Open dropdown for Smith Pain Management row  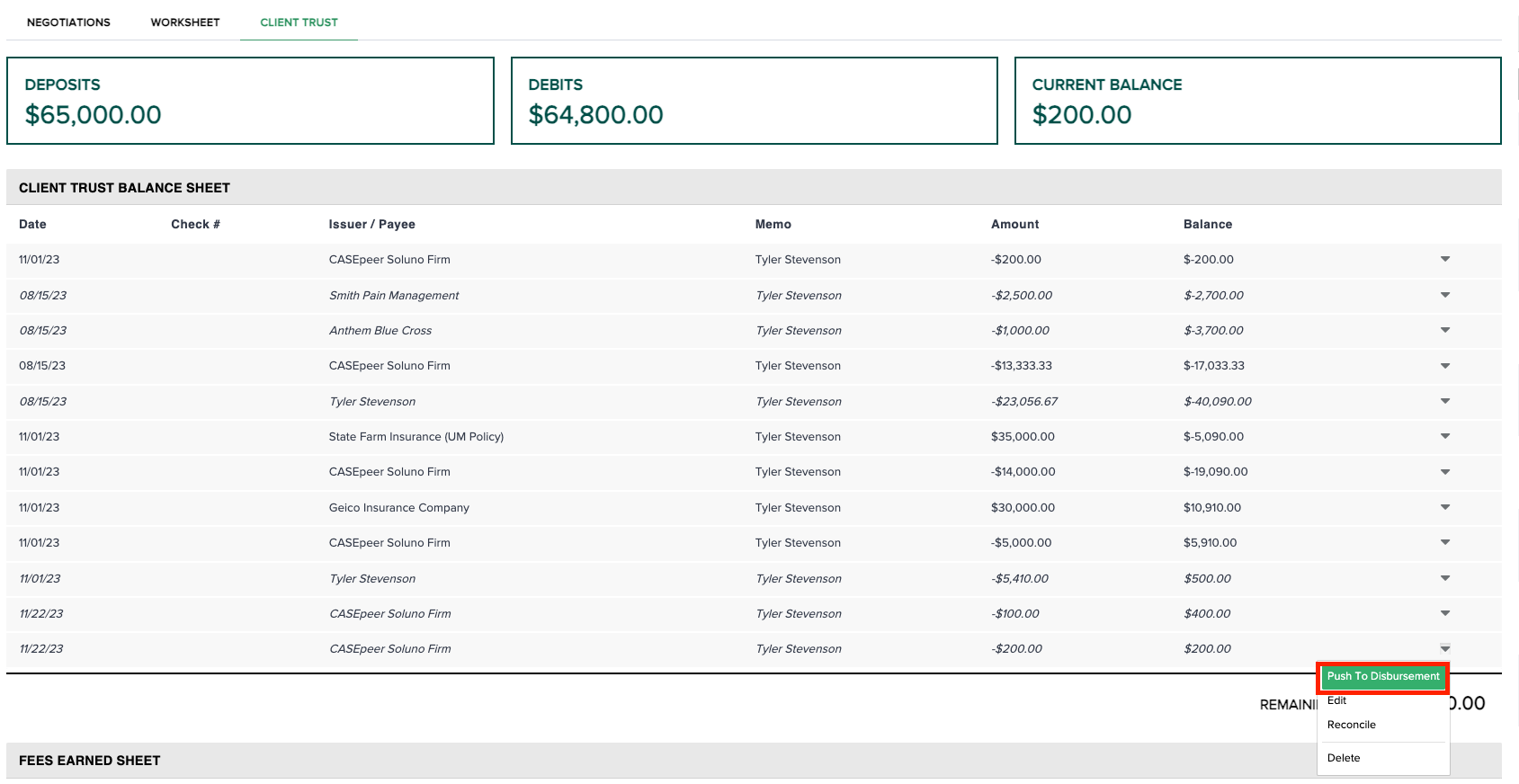[1445, 295]
